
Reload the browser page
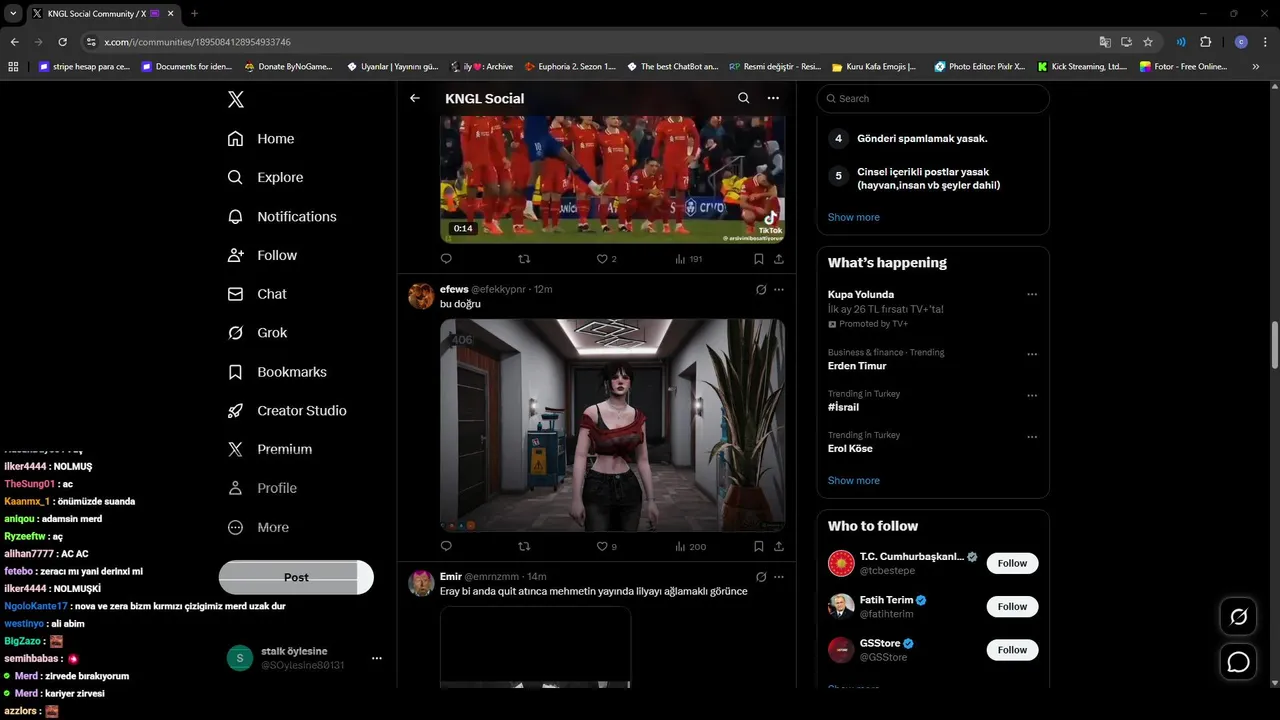[62, 42]
